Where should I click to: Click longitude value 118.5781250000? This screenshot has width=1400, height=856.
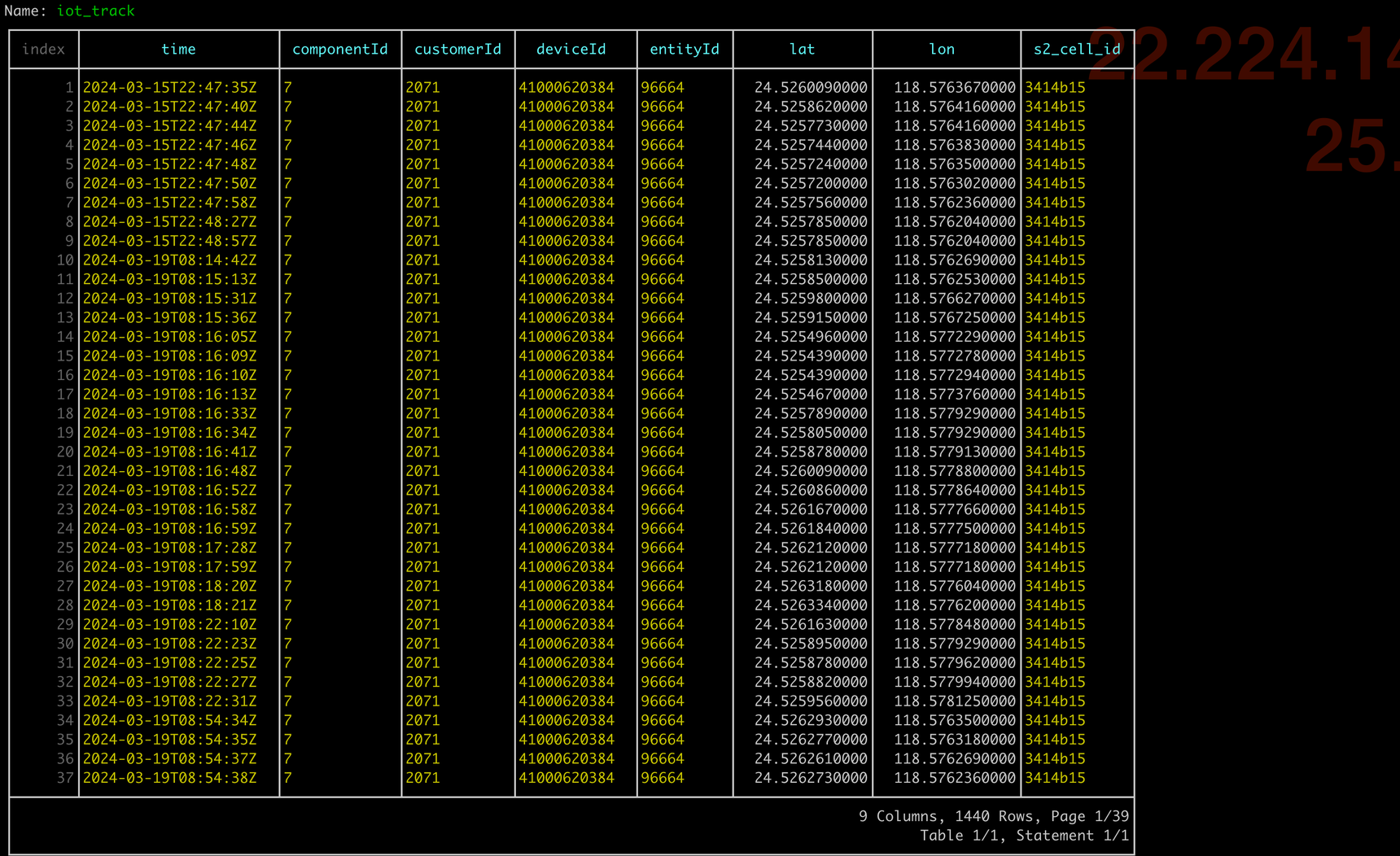(x=955, y=701)
